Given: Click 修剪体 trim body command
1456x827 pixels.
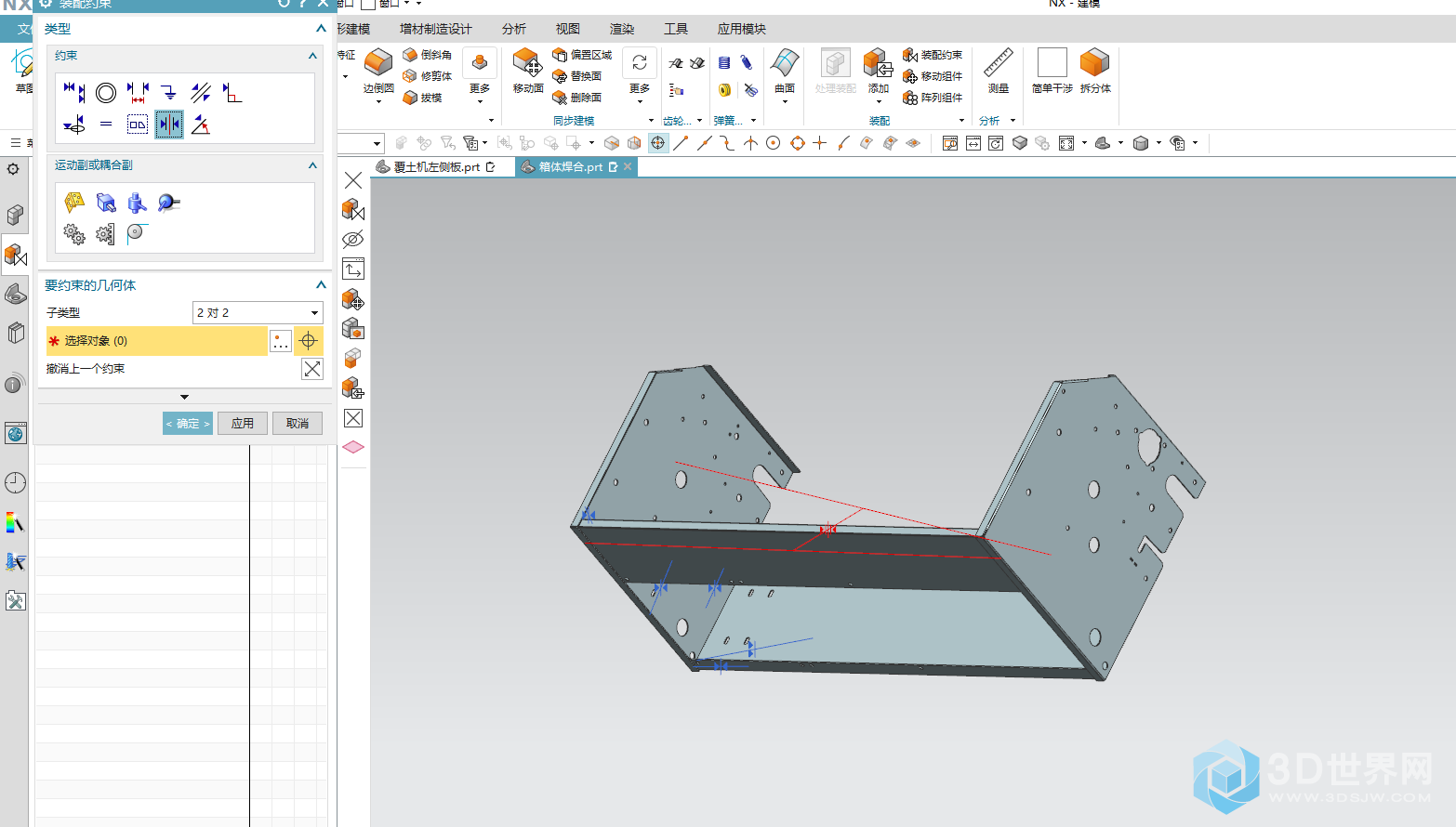Looking at the screenshot, I should point(428,76).
